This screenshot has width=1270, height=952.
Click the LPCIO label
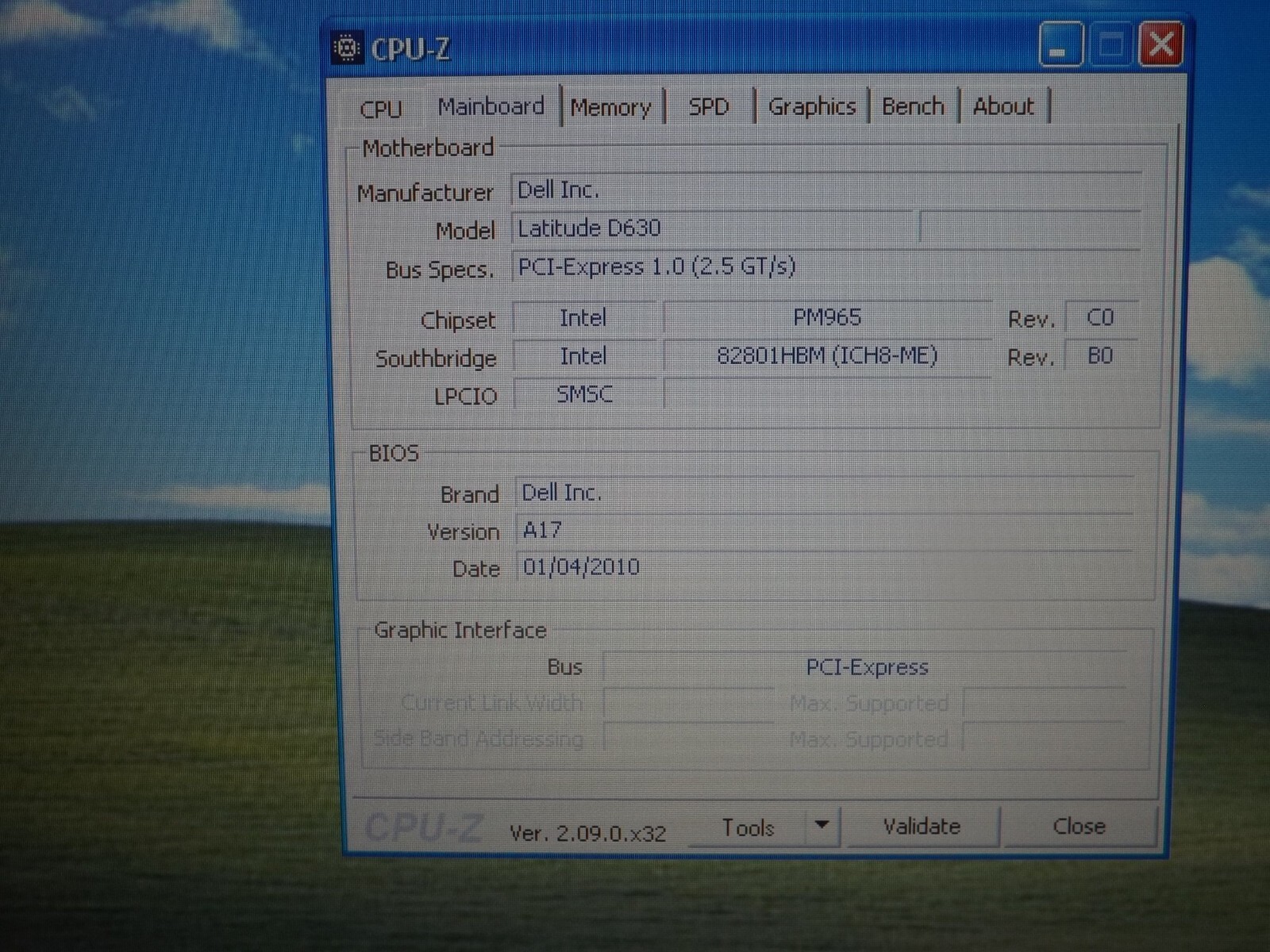point(465,396)
